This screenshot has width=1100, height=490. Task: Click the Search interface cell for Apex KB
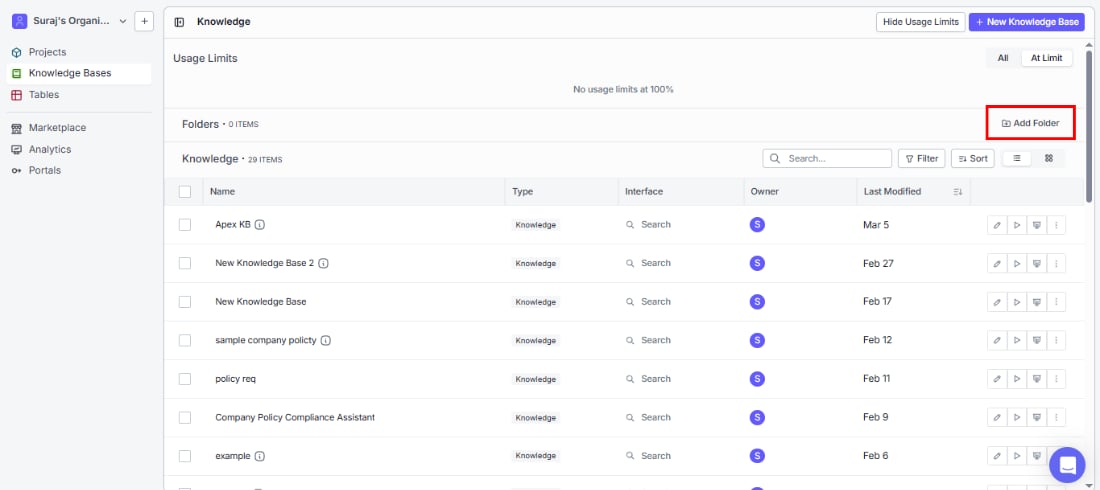click(648, 225)
